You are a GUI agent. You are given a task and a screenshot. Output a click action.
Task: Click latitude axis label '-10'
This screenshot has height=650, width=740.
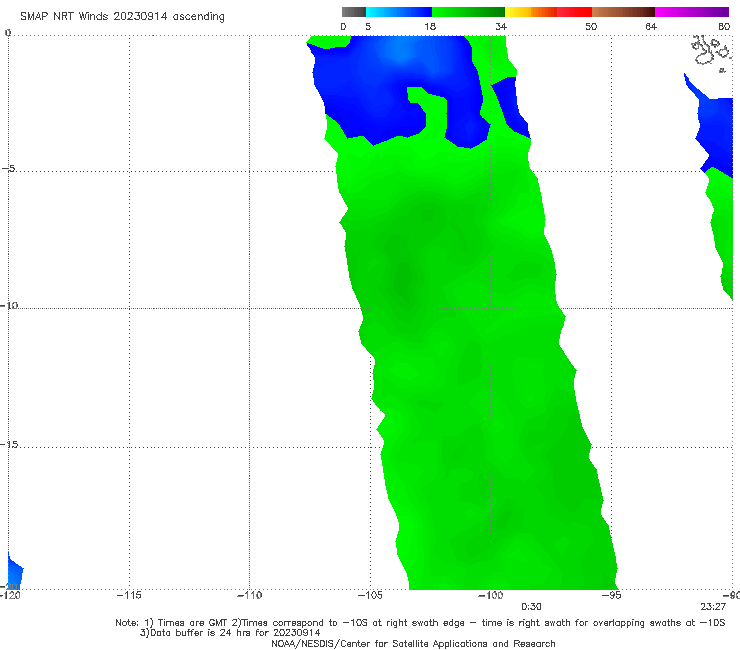pyautogui.click(x=9, y=305)
